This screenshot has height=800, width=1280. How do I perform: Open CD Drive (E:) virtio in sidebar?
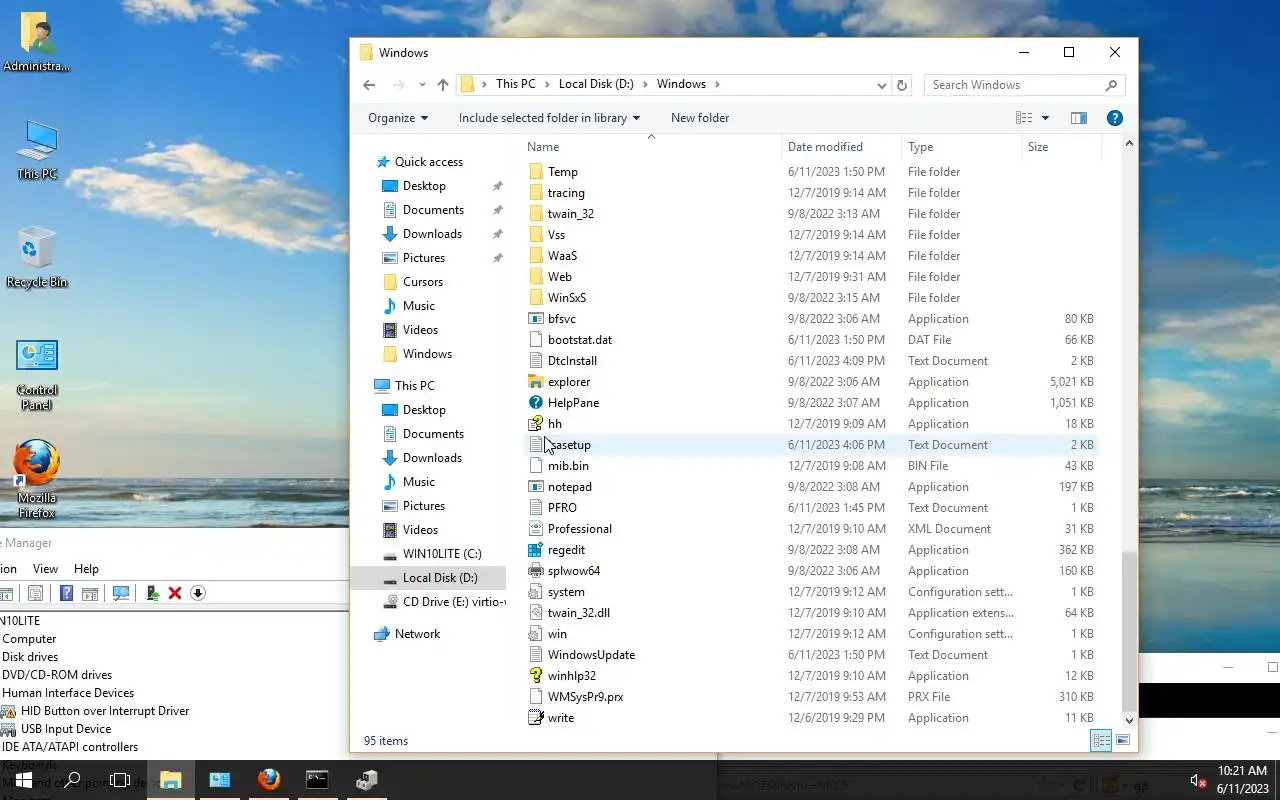[453, 602]
